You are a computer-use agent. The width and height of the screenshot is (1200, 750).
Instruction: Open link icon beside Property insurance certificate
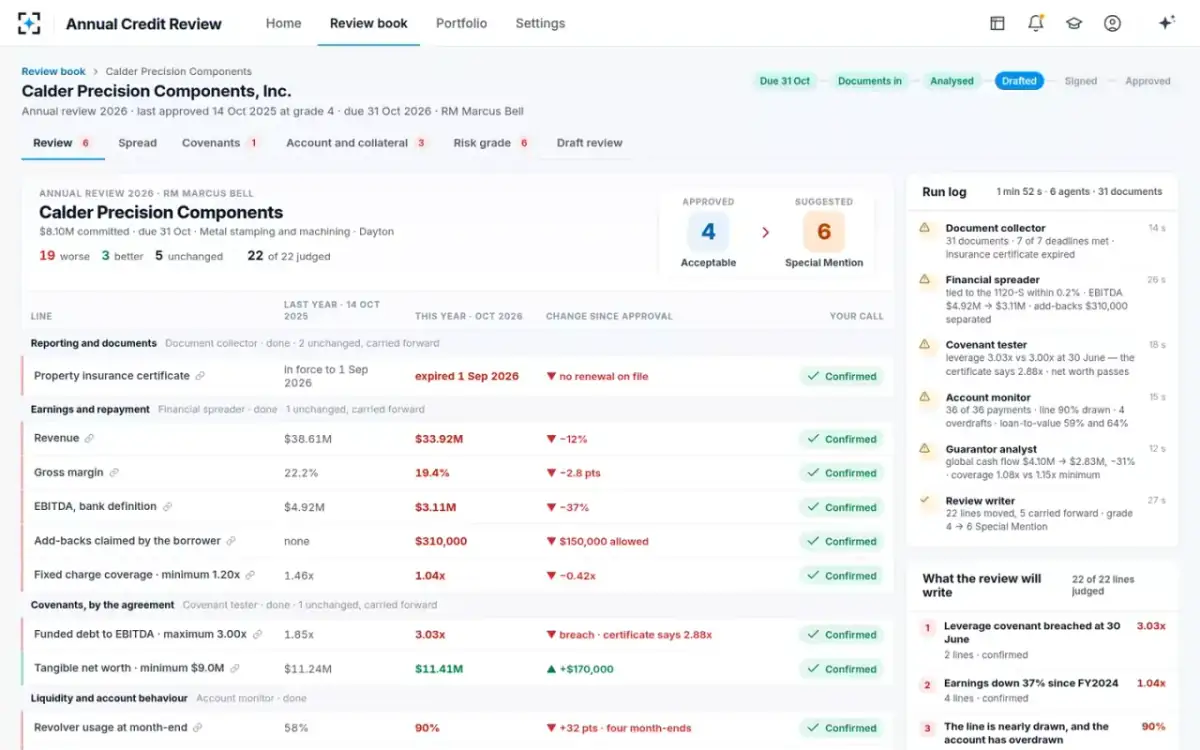[x=200, y=376]
